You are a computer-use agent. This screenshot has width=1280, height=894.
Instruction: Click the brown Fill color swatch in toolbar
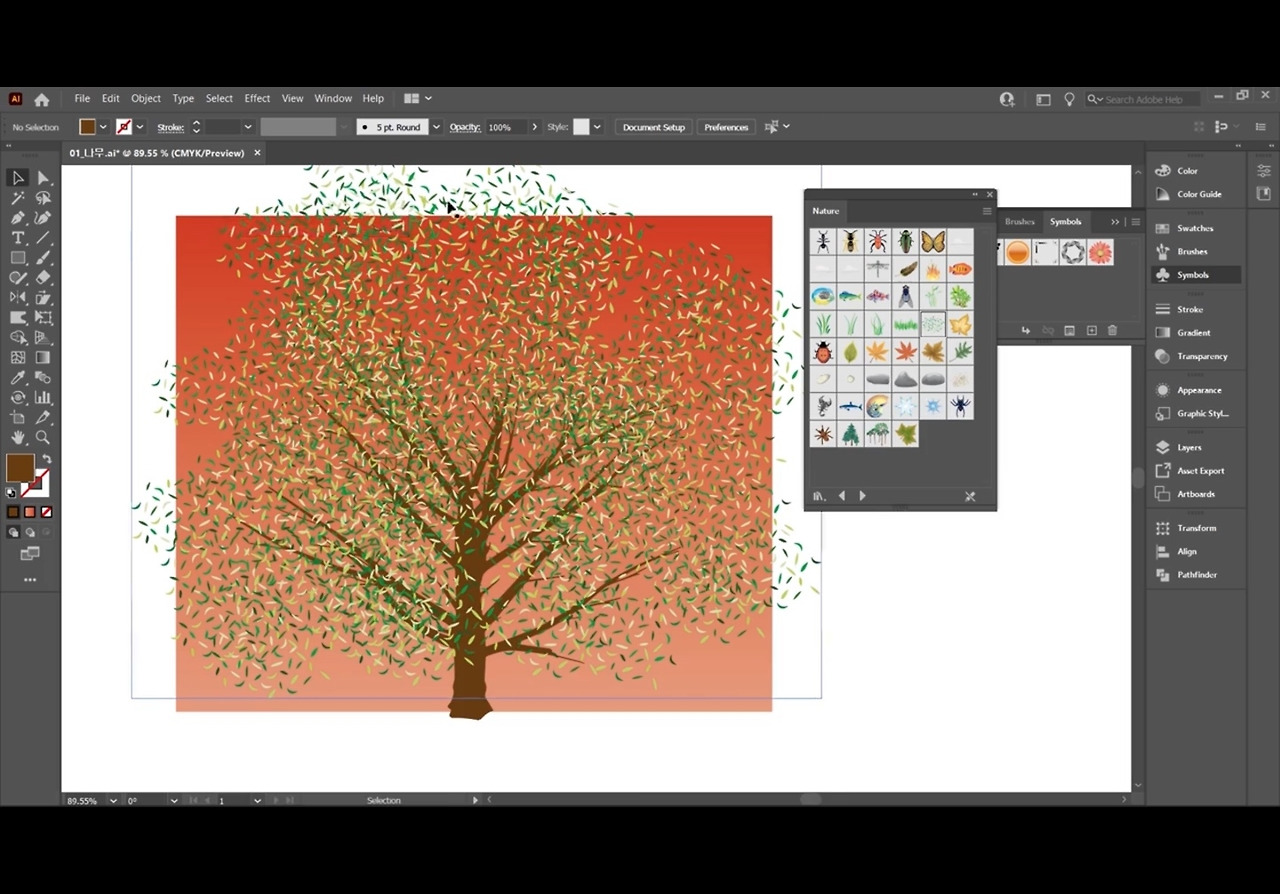[20, 468]
